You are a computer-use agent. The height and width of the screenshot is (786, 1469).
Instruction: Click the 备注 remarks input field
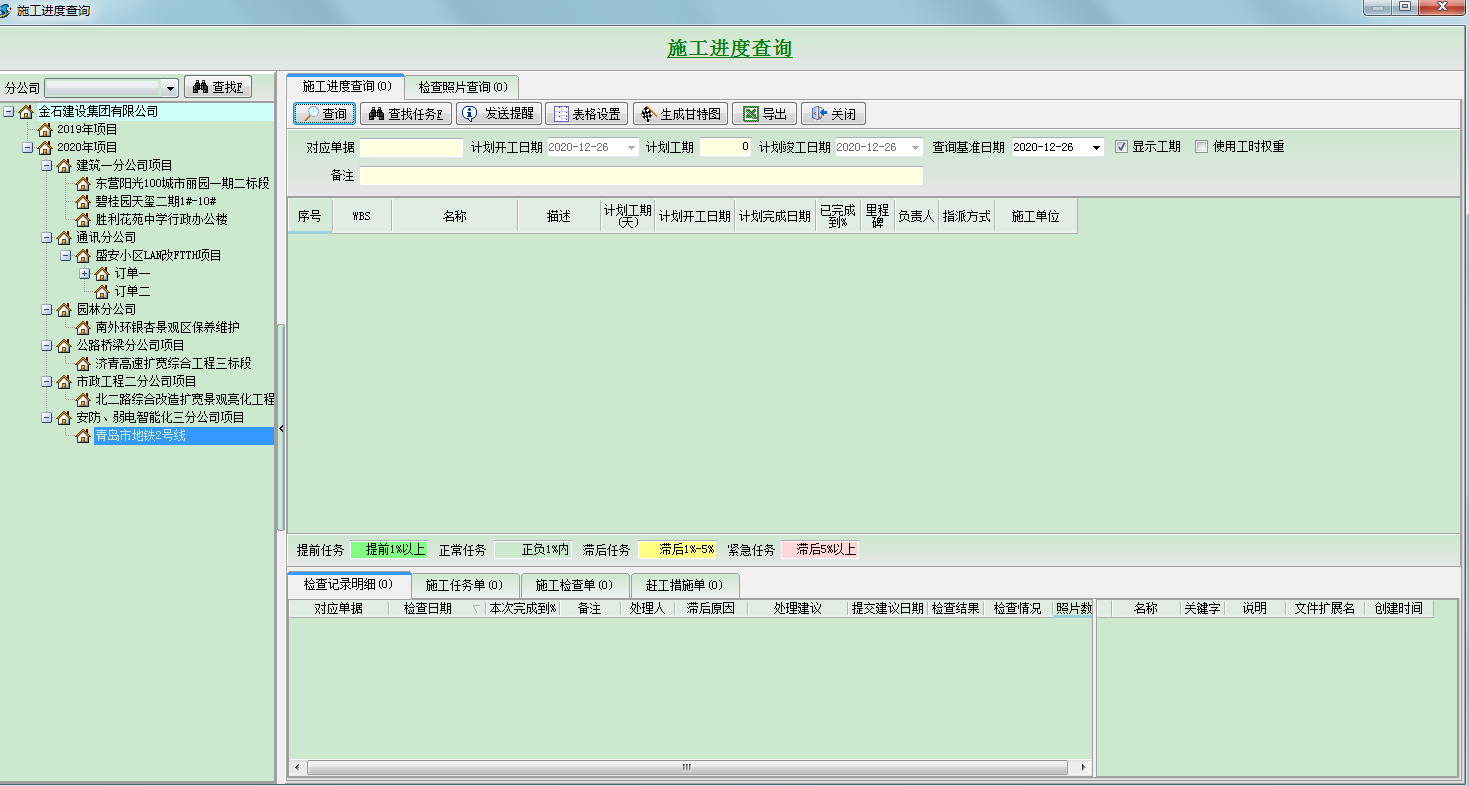(640, 176)
